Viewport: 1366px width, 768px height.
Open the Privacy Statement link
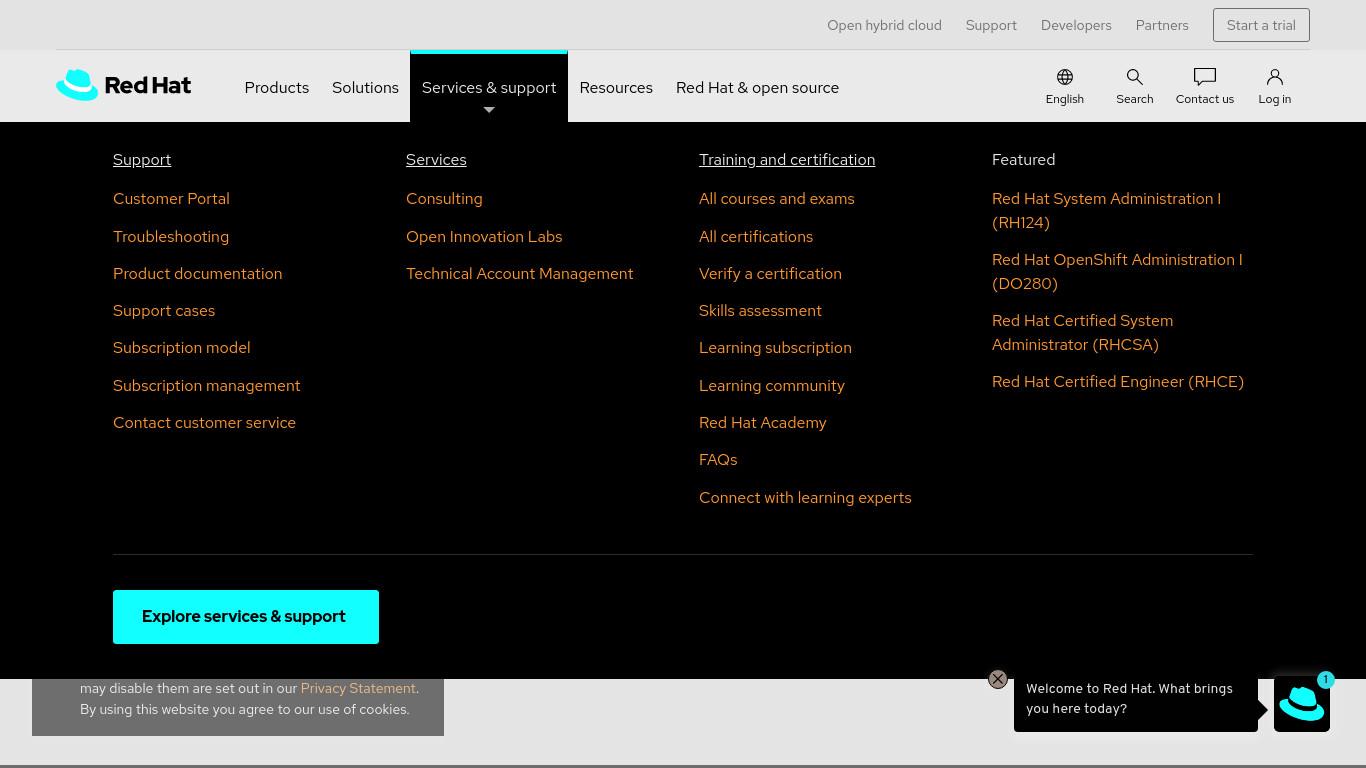pos(358,688)
